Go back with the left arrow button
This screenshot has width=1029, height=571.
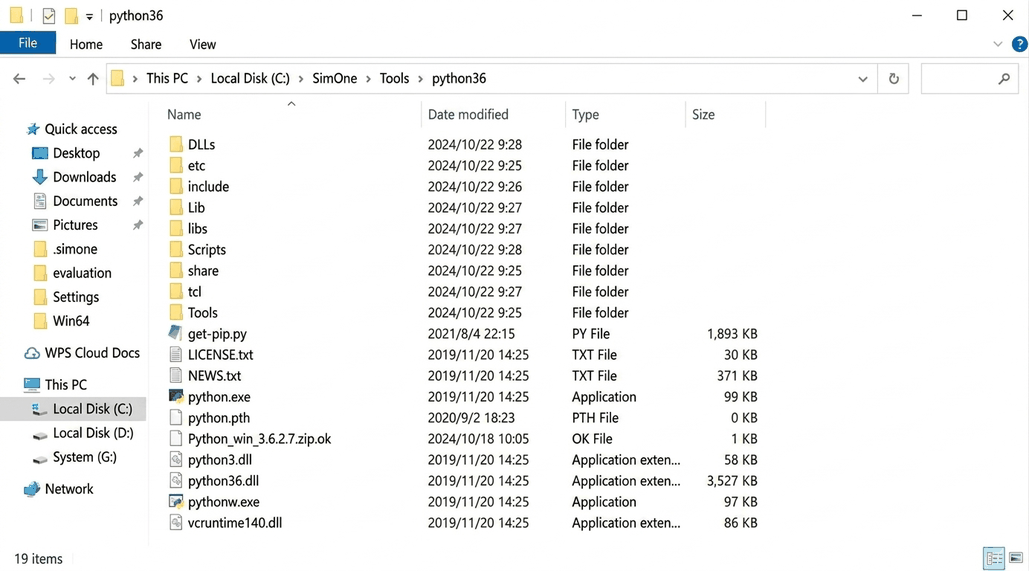click(19, 79)
